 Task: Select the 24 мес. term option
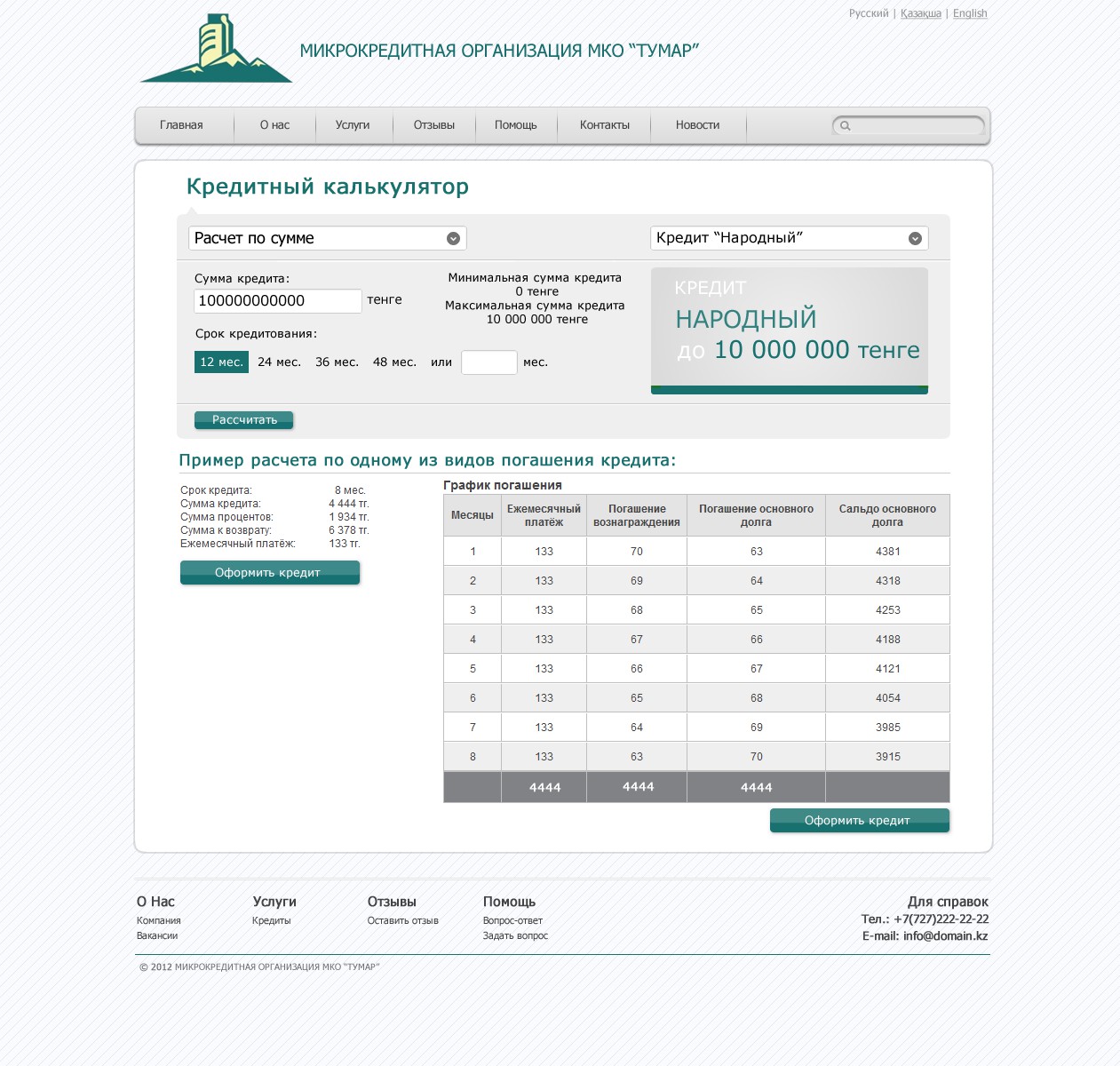click(x=279, y=362)
